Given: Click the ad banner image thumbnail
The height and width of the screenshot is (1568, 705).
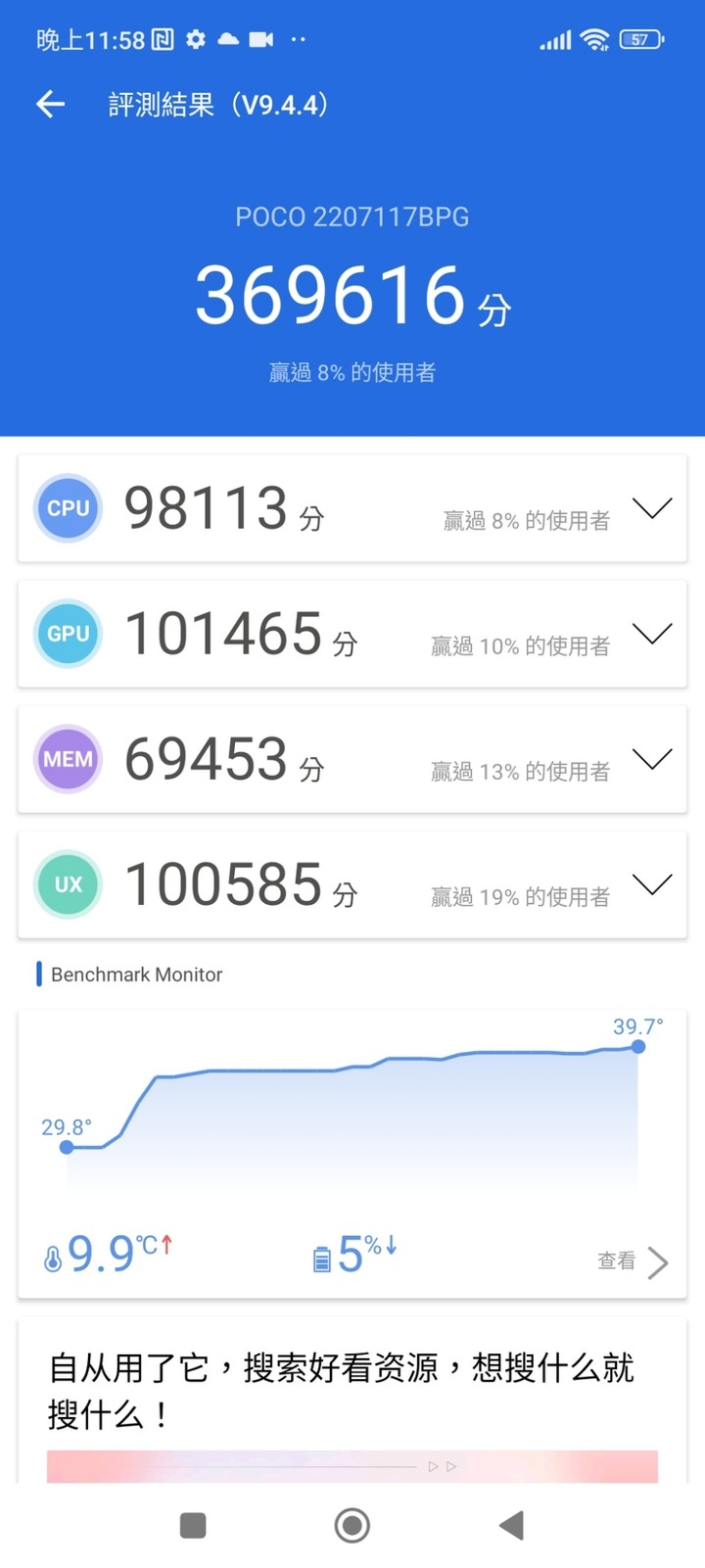Looking at the screenshot, I should pos(352,1466).
